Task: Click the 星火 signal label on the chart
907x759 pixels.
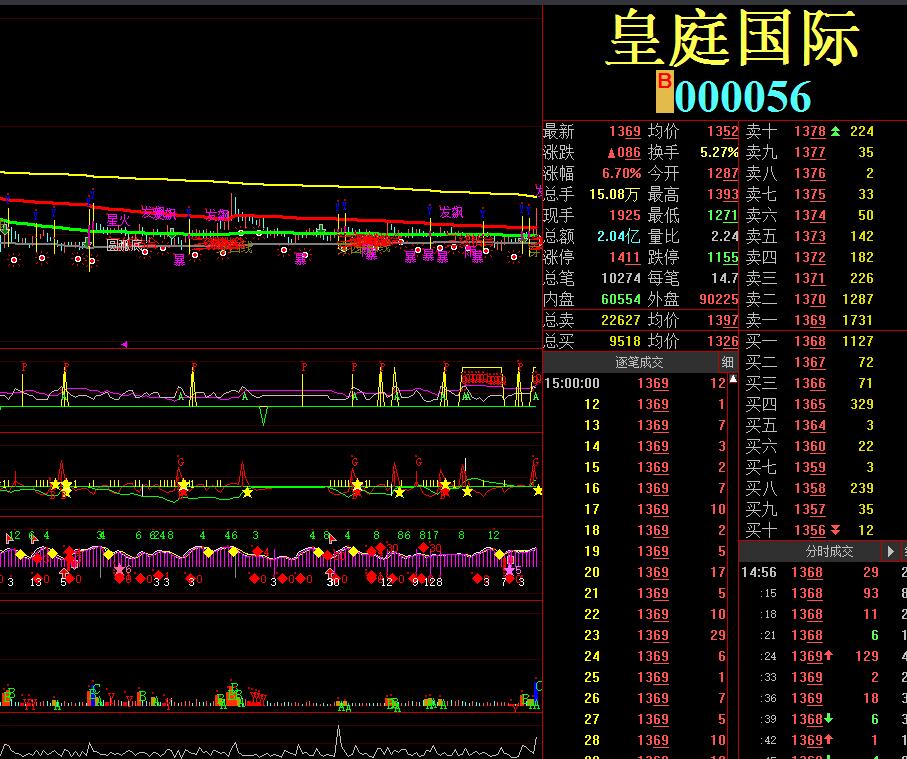Action: pyautogui.click(x=118, y=220)
